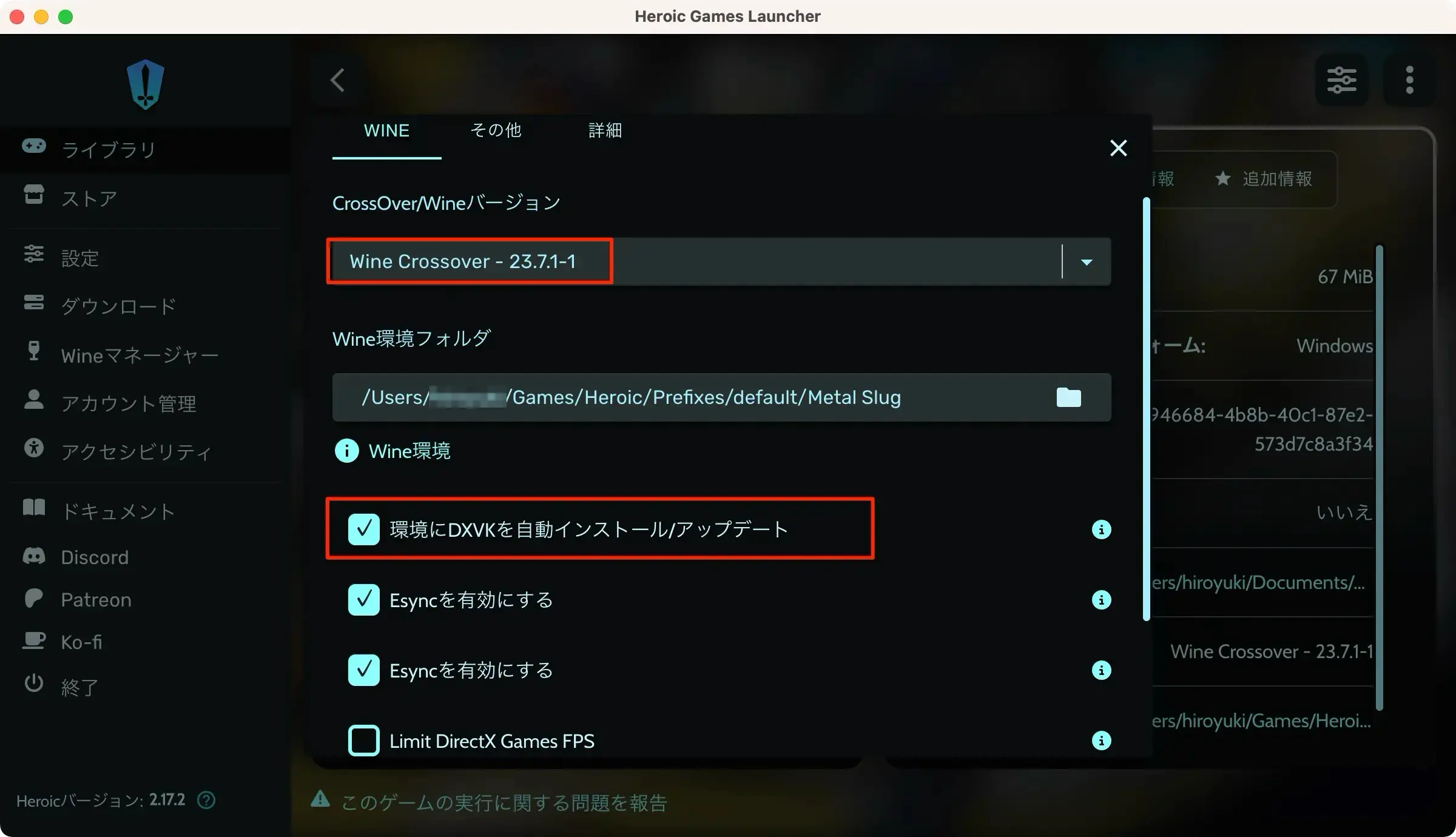This screenshot has width=1456, height=837.
Task: Click info icon for Limit DirectX FPS
Action: pos(1101,741)
